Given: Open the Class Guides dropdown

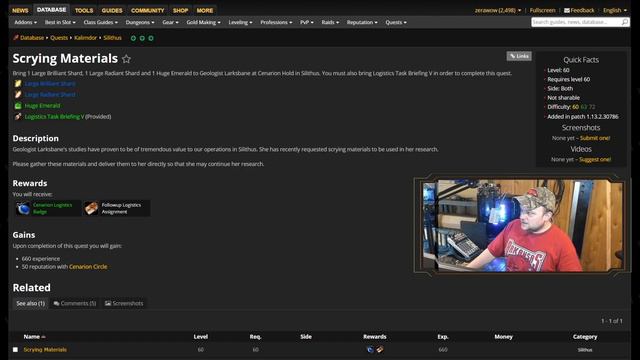Looking at the screenshot, I should (100, 22).
